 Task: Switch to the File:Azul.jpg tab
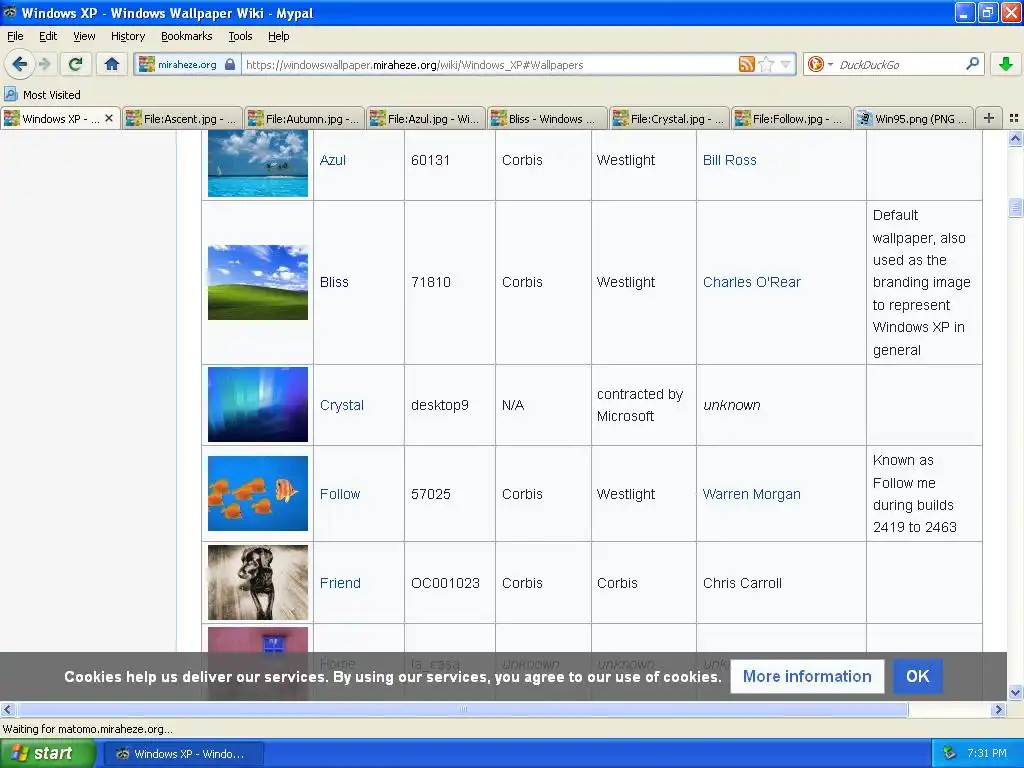point(426,119)
